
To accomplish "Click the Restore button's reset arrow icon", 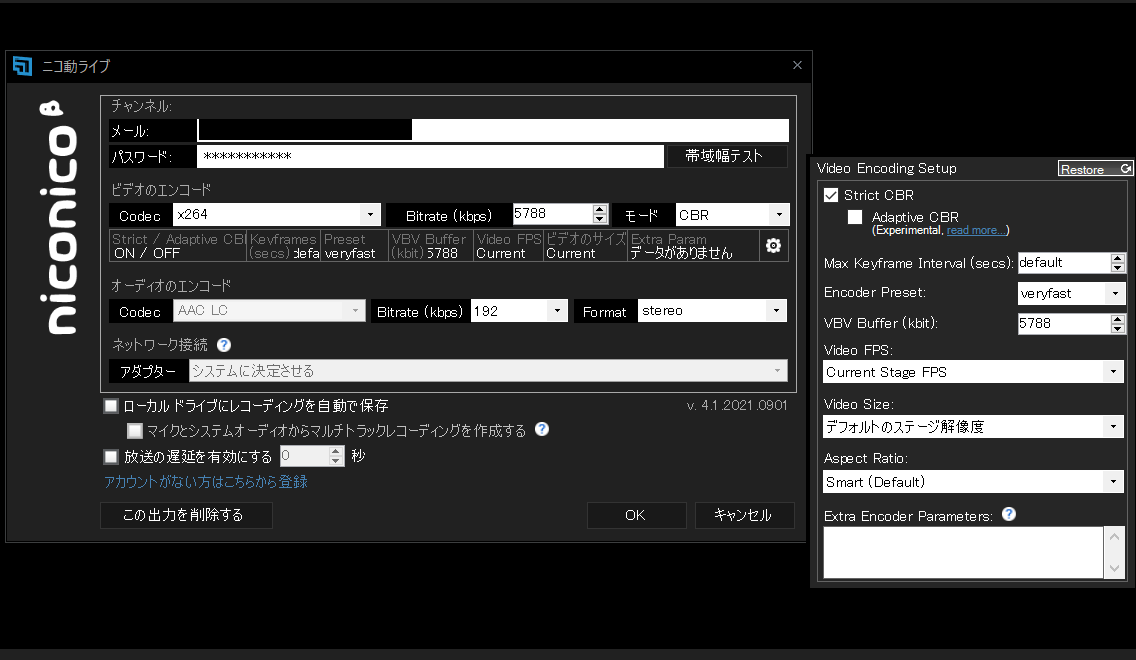I will click(x=1125, y=169).
